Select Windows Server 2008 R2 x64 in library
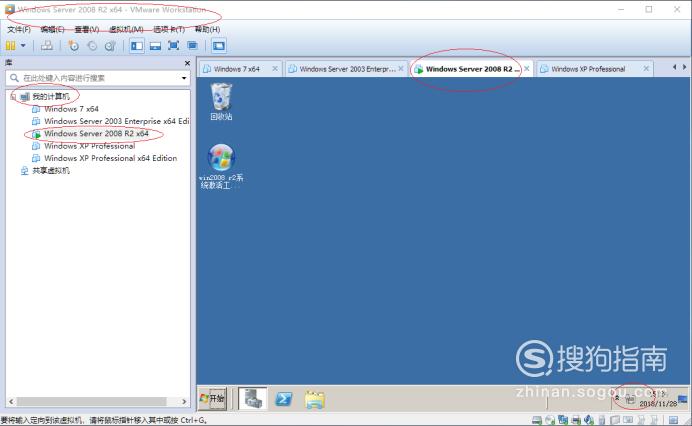Screen dimensions: 692x426 [96, 133]
